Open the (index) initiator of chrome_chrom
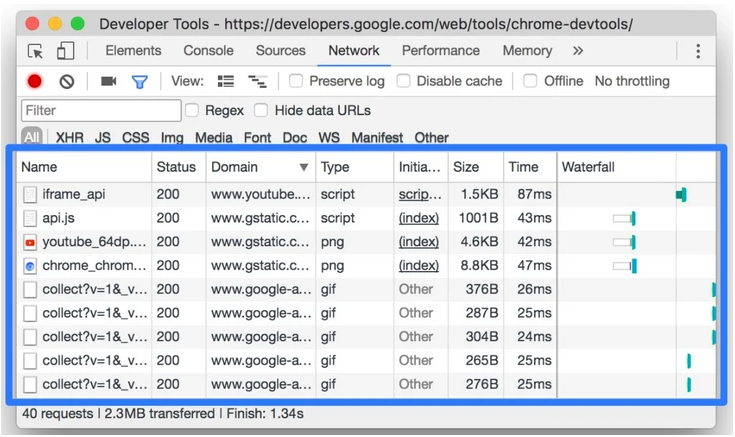 coord(419,266)
